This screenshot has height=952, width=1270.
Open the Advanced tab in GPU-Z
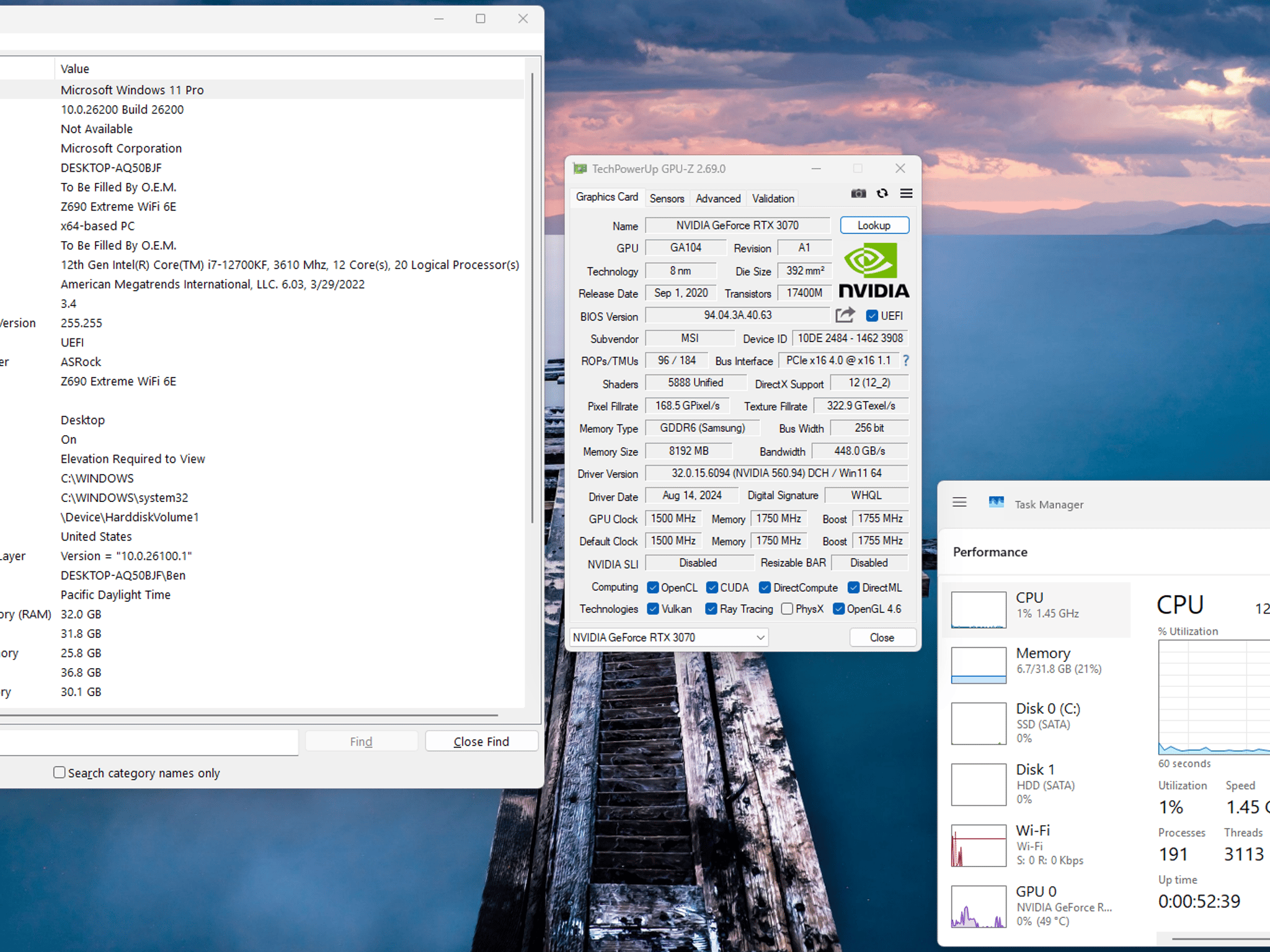click(717, 198)
